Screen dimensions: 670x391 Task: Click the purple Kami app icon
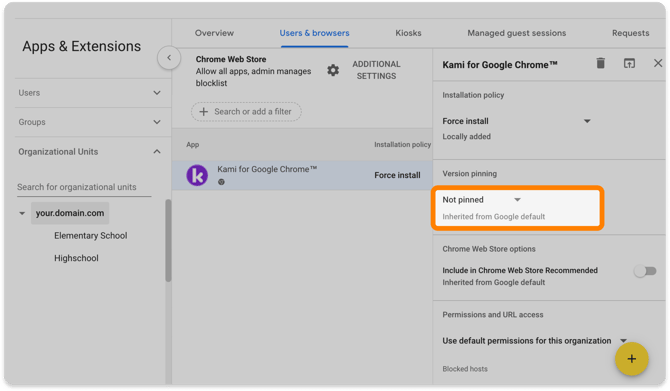click(197, 175)
